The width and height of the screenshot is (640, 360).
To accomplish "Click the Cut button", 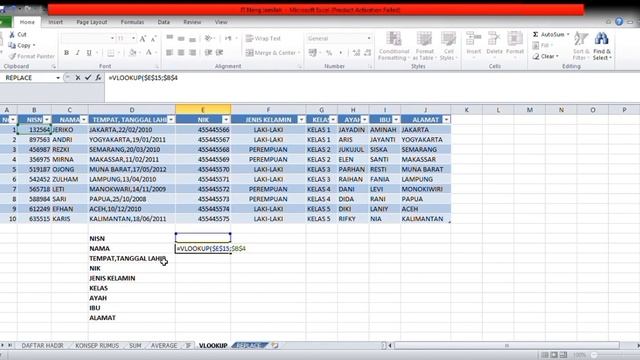I will pyautogui.click(x=18, y=35).
